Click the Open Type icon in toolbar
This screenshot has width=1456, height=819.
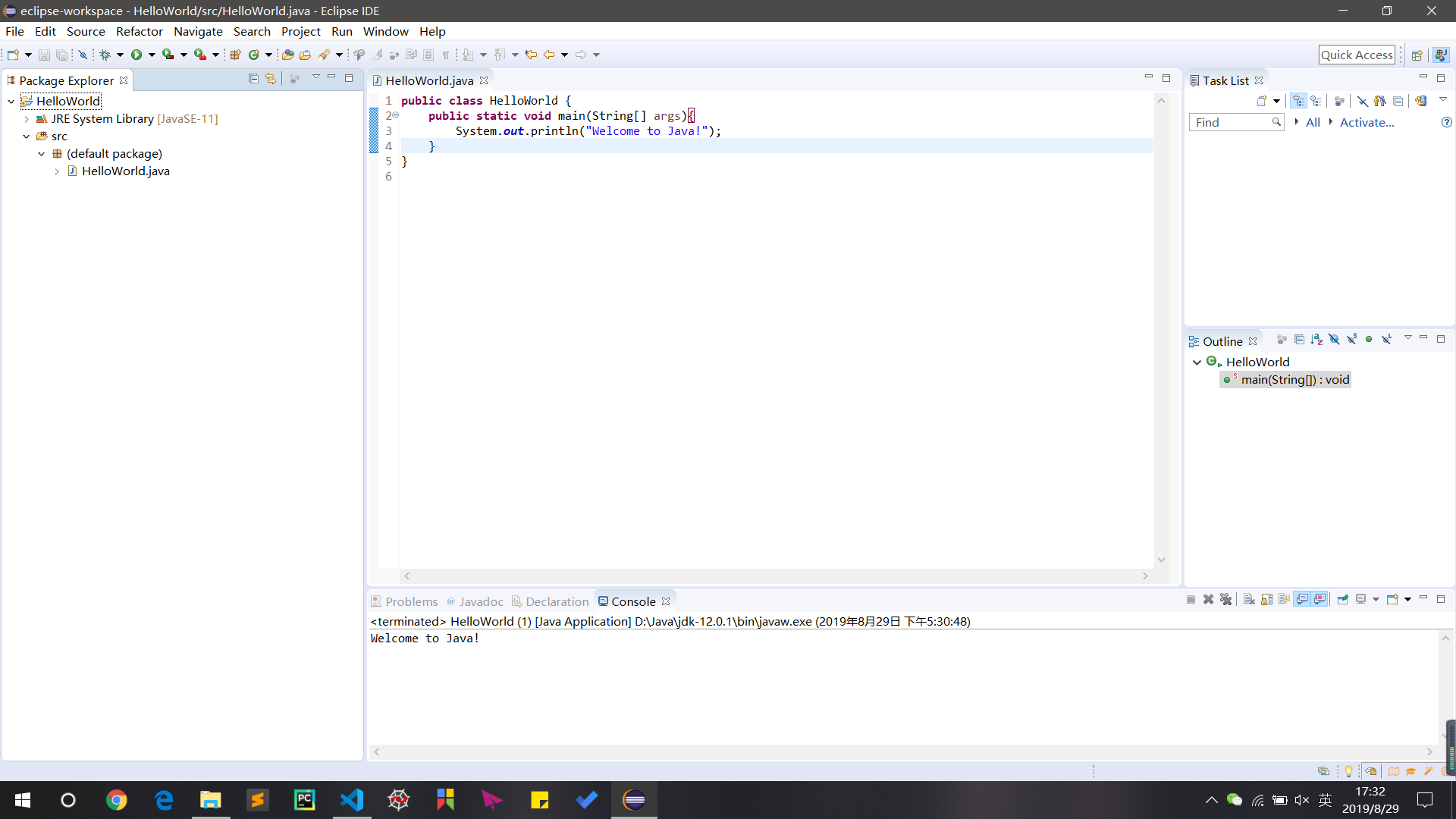click(287, 55)
